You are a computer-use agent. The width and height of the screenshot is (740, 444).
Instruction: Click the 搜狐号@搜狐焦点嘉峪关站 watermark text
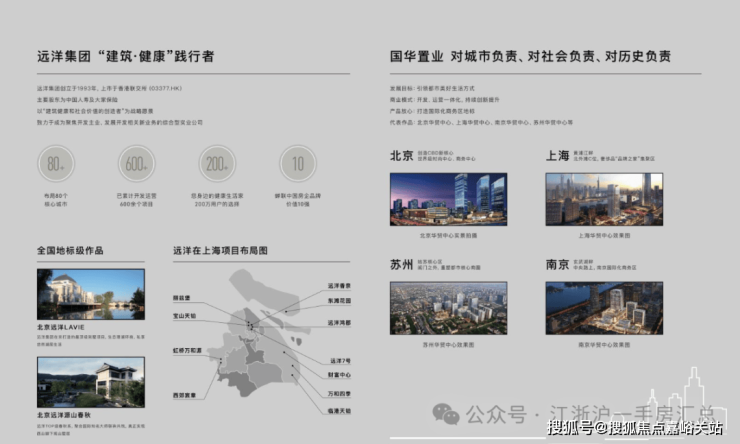tap(635, 428)
